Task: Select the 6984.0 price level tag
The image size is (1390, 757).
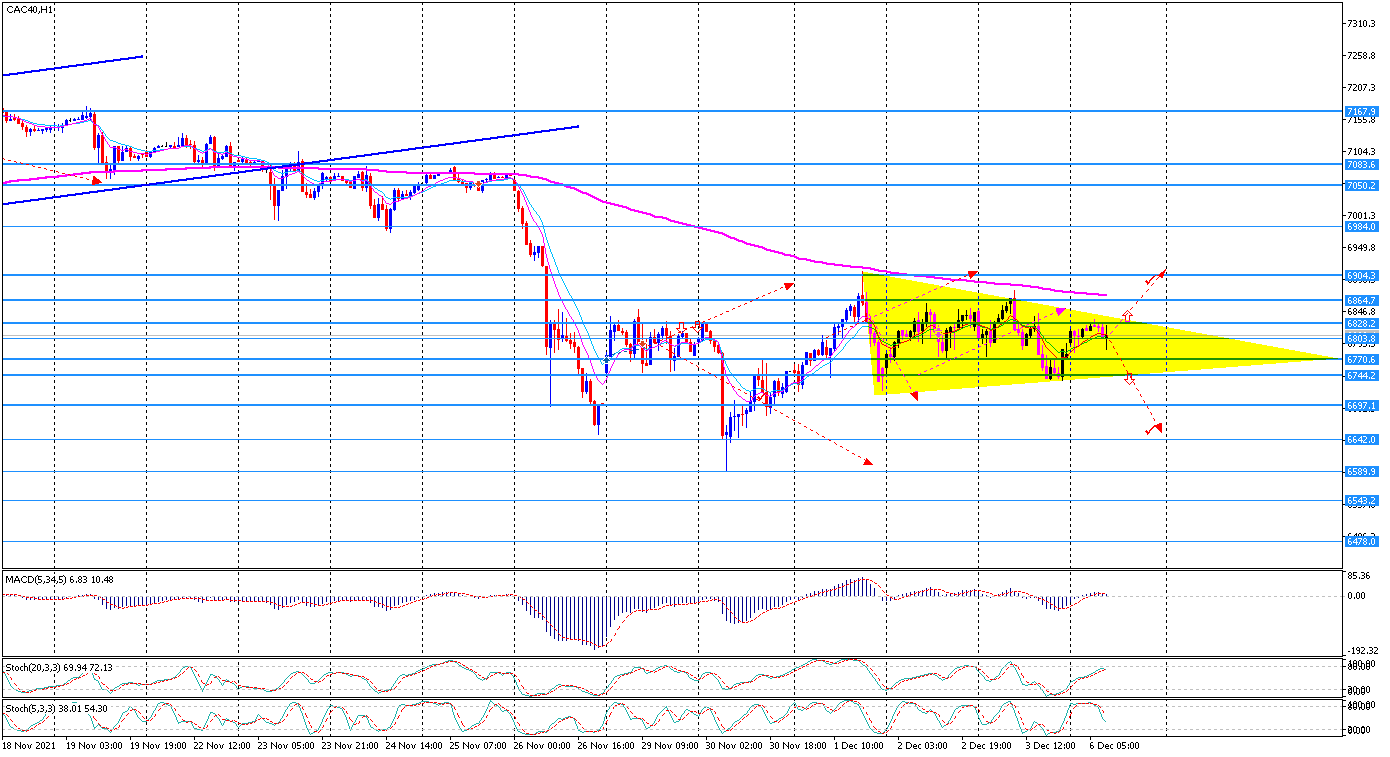Action: point(1362,226)
